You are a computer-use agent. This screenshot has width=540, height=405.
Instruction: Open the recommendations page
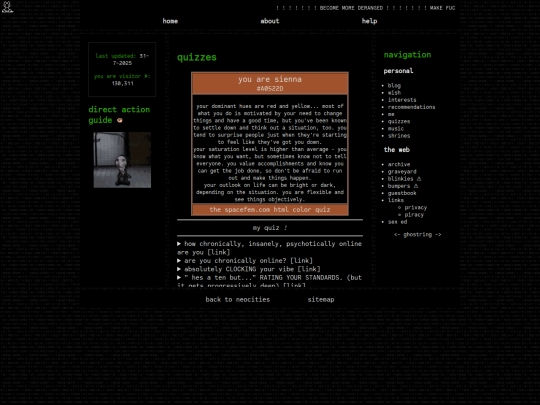point(411,107)
